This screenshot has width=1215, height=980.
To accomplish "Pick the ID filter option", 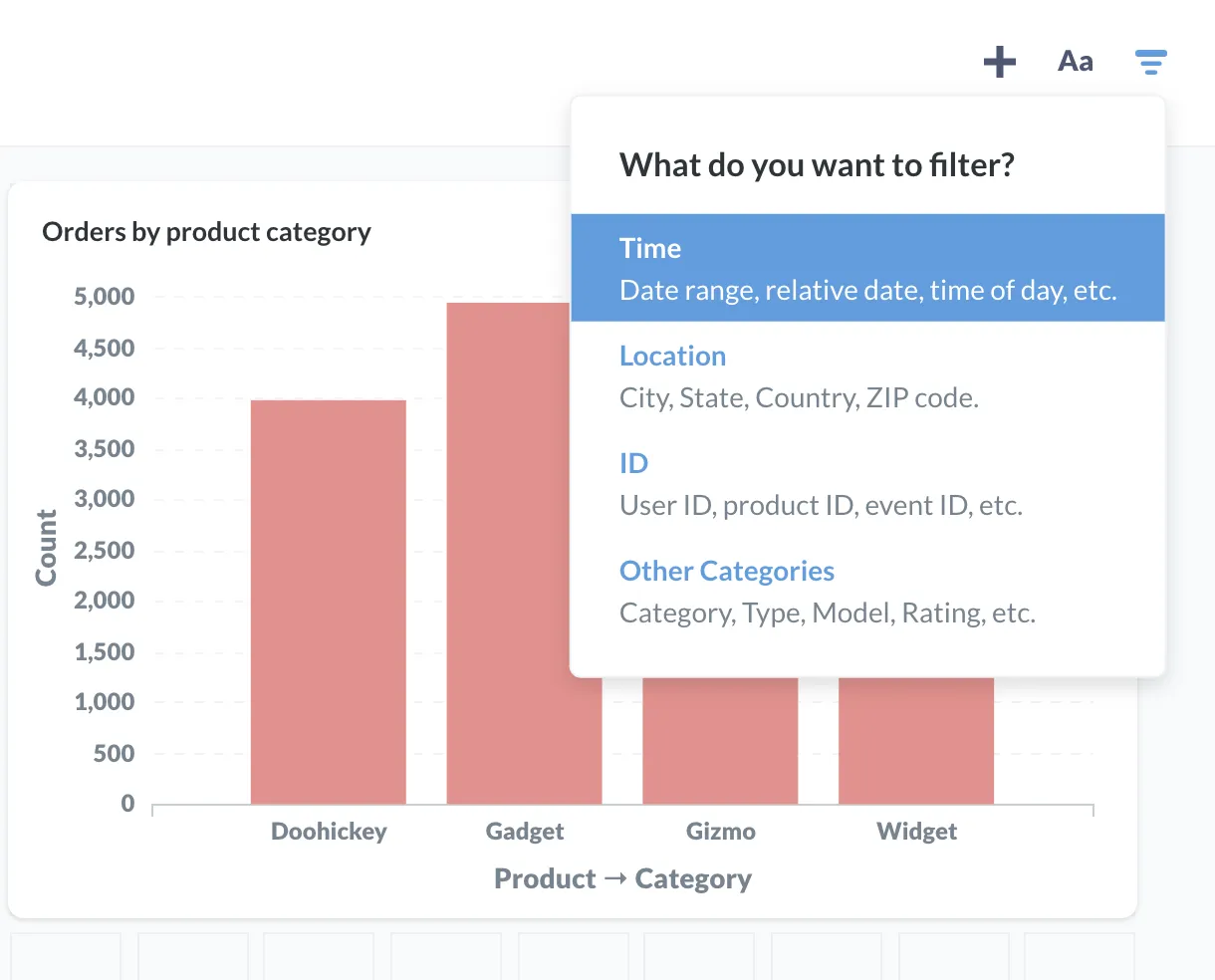I will 867,483.
